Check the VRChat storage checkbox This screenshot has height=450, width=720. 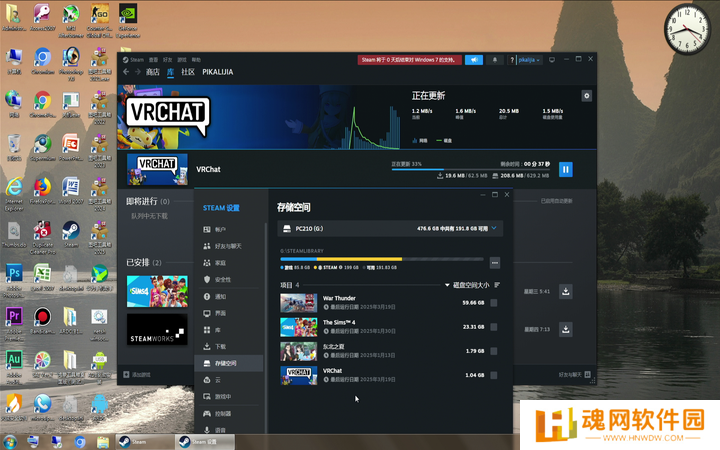pyautogui.click(x=494, y=375)
